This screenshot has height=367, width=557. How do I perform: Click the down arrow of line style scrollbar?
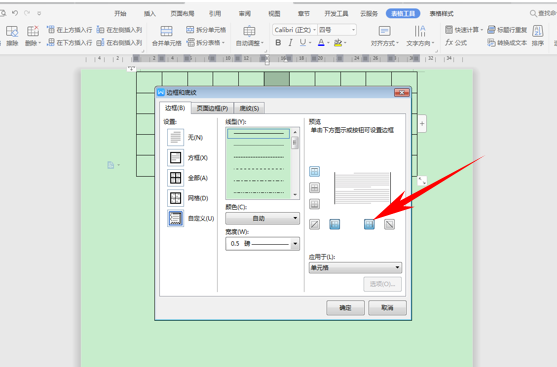click(x=295, y=195)
